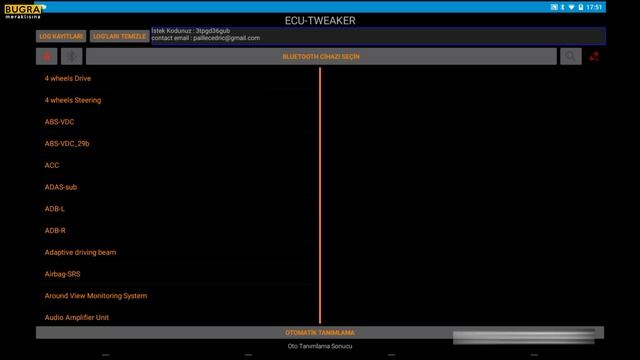Select the 4 wheels Drive ECU
This screenshot has height=360, width=640.
68,78
